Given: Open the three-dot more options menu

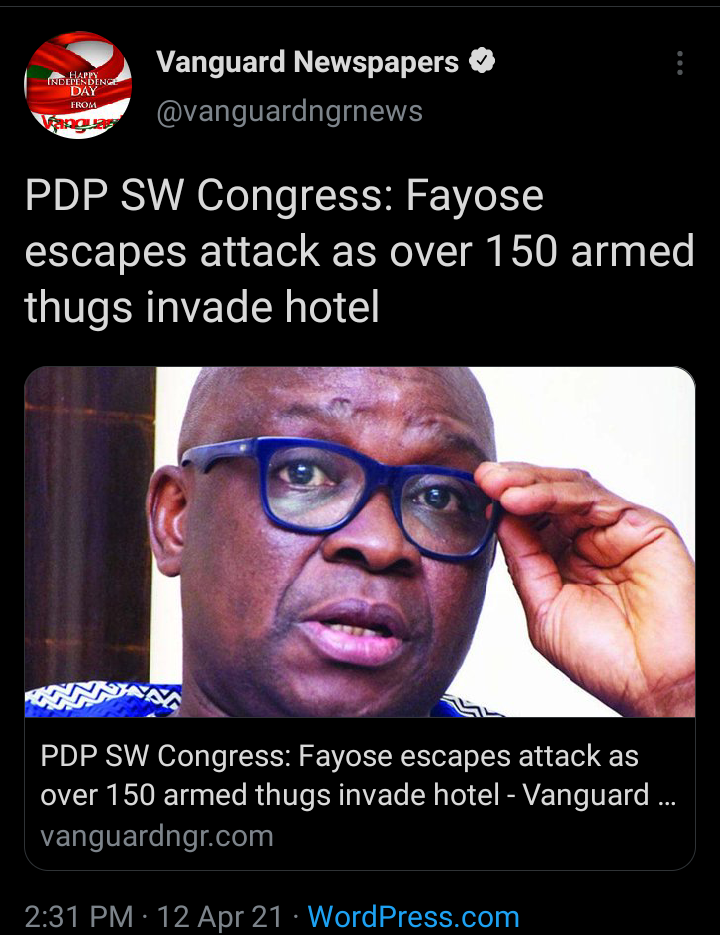Looking at the screenshot, I should (679, 63).
